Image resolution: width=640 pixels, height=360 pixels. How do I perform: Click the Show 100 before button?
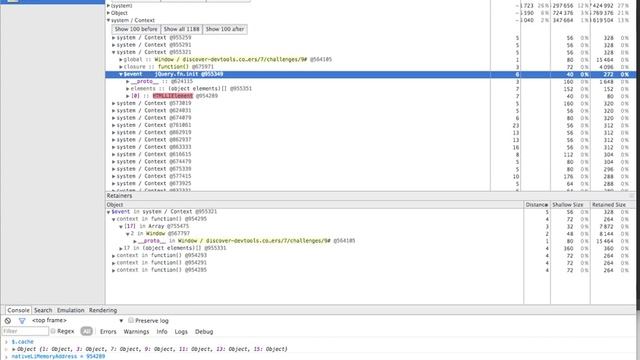coord(136,29)
